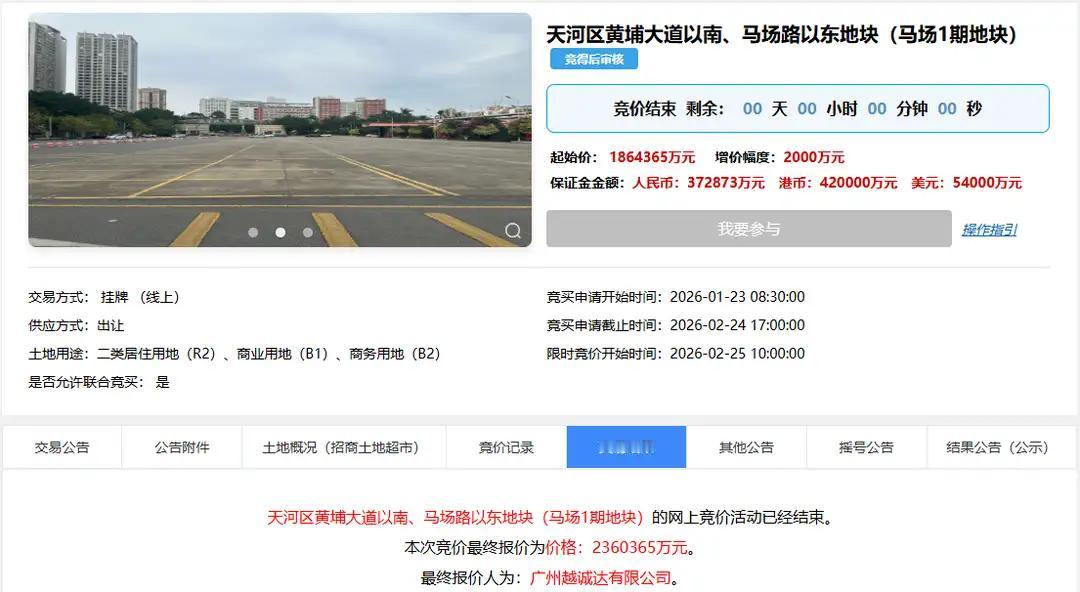Click joint bidding value 是
Image resolution: width=1080 pixels, height=592 pixels.
163,382
